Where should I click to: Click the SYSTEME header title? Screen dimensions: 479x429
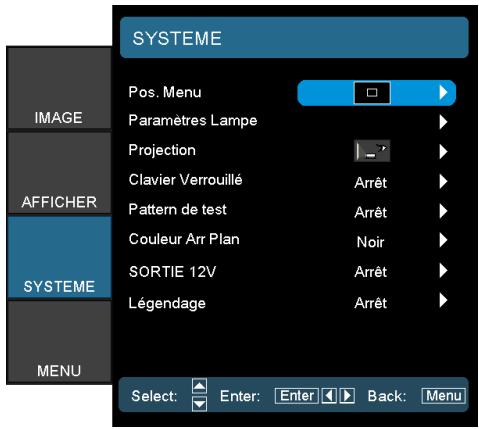pos(177,38)
